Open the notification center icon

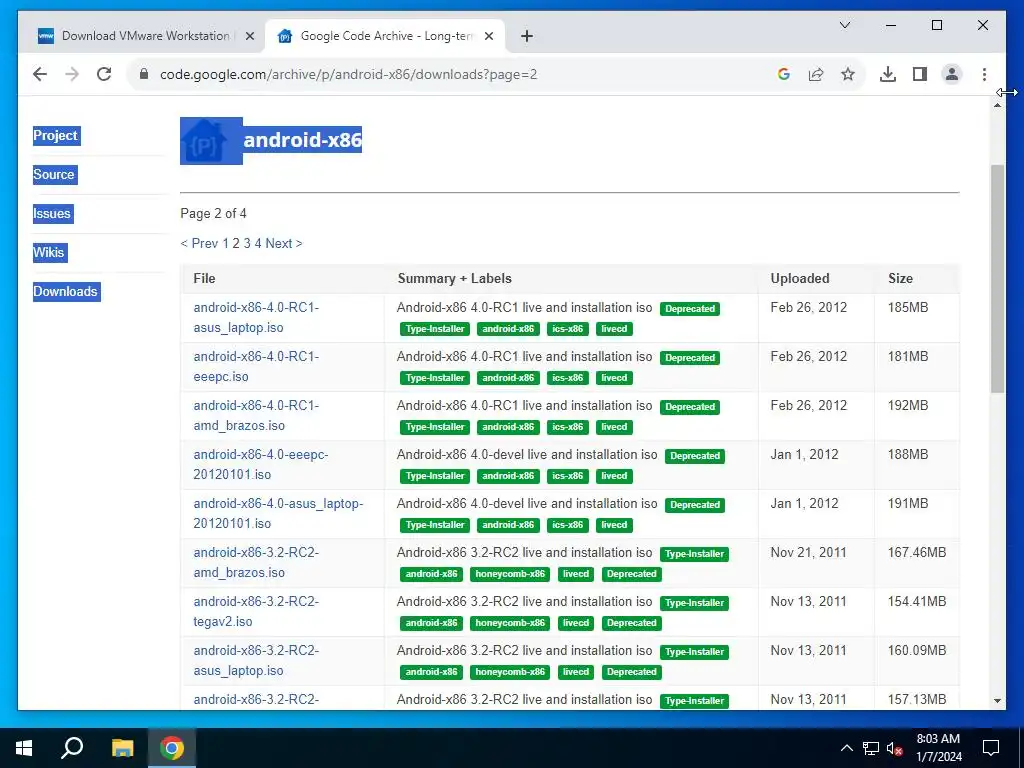coord(991,748)
